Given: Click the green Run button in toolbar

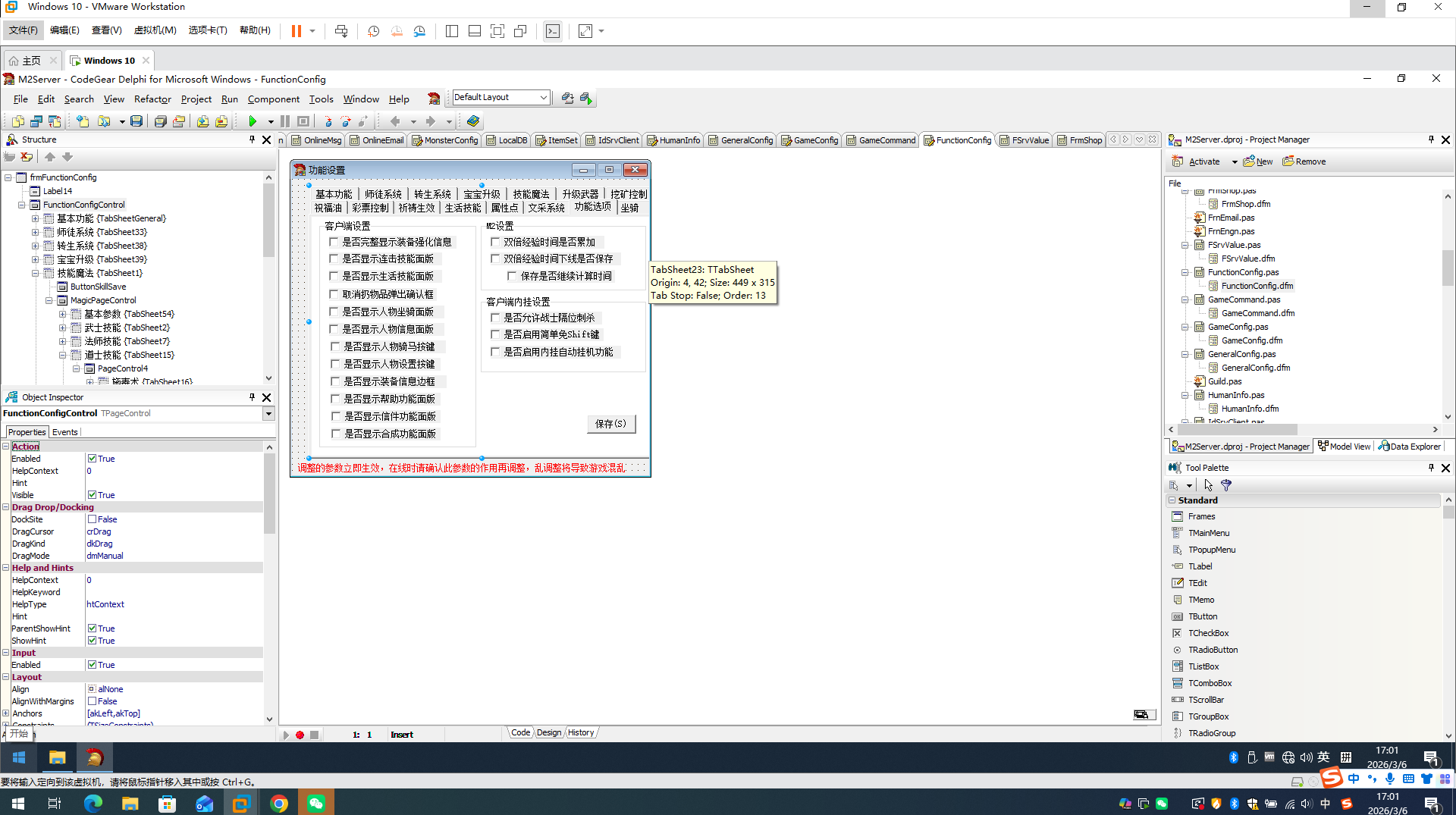Looking at the screenshot, I should pos(253,121).
